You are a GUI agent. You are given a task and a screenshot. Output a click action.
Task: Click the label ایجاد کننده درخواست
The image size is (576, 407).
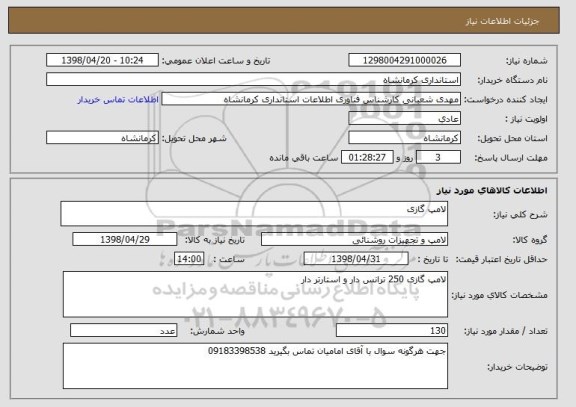(506, 100)
